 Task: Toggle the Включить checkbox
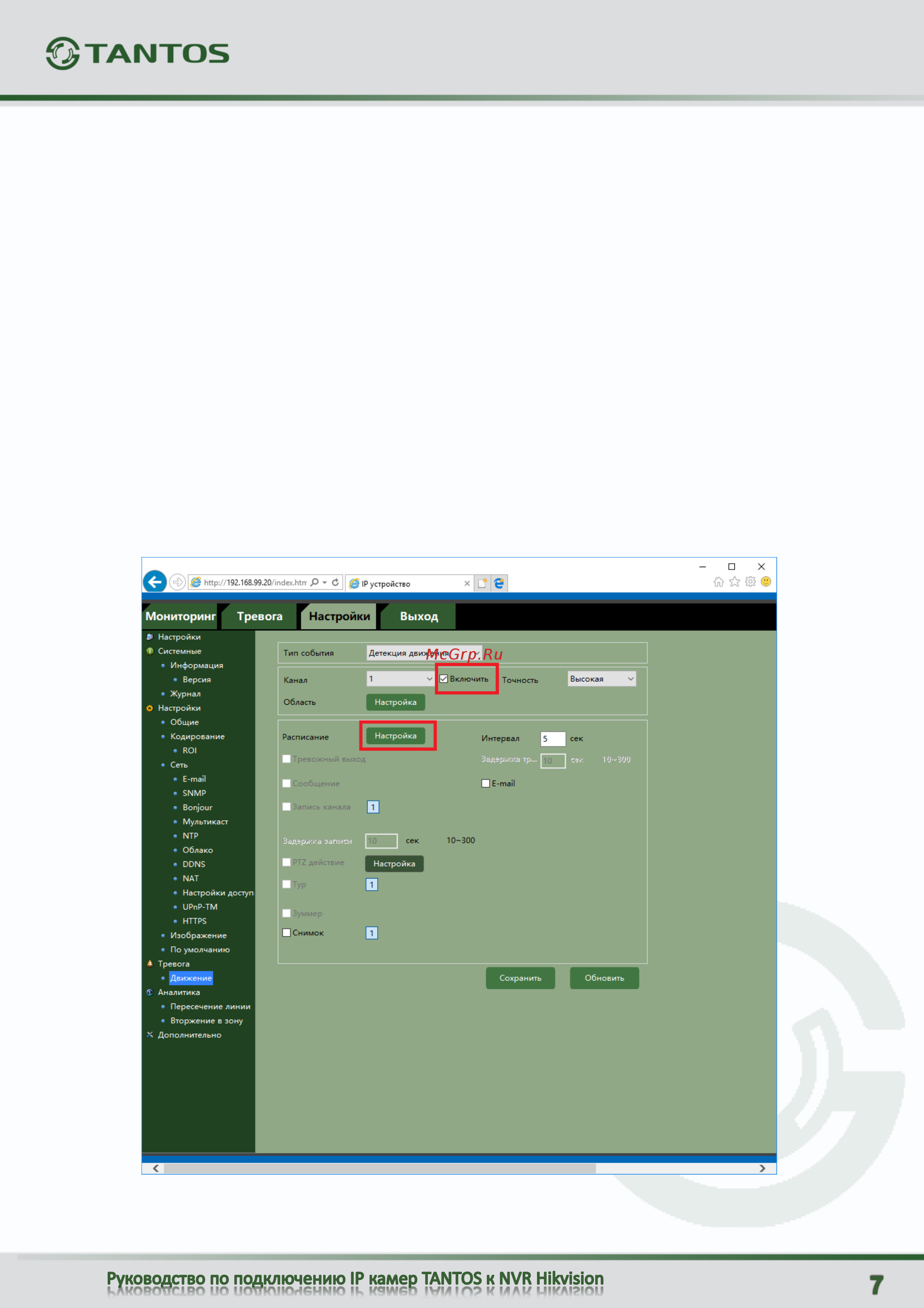pyautogui.click(x=443, y=679)
